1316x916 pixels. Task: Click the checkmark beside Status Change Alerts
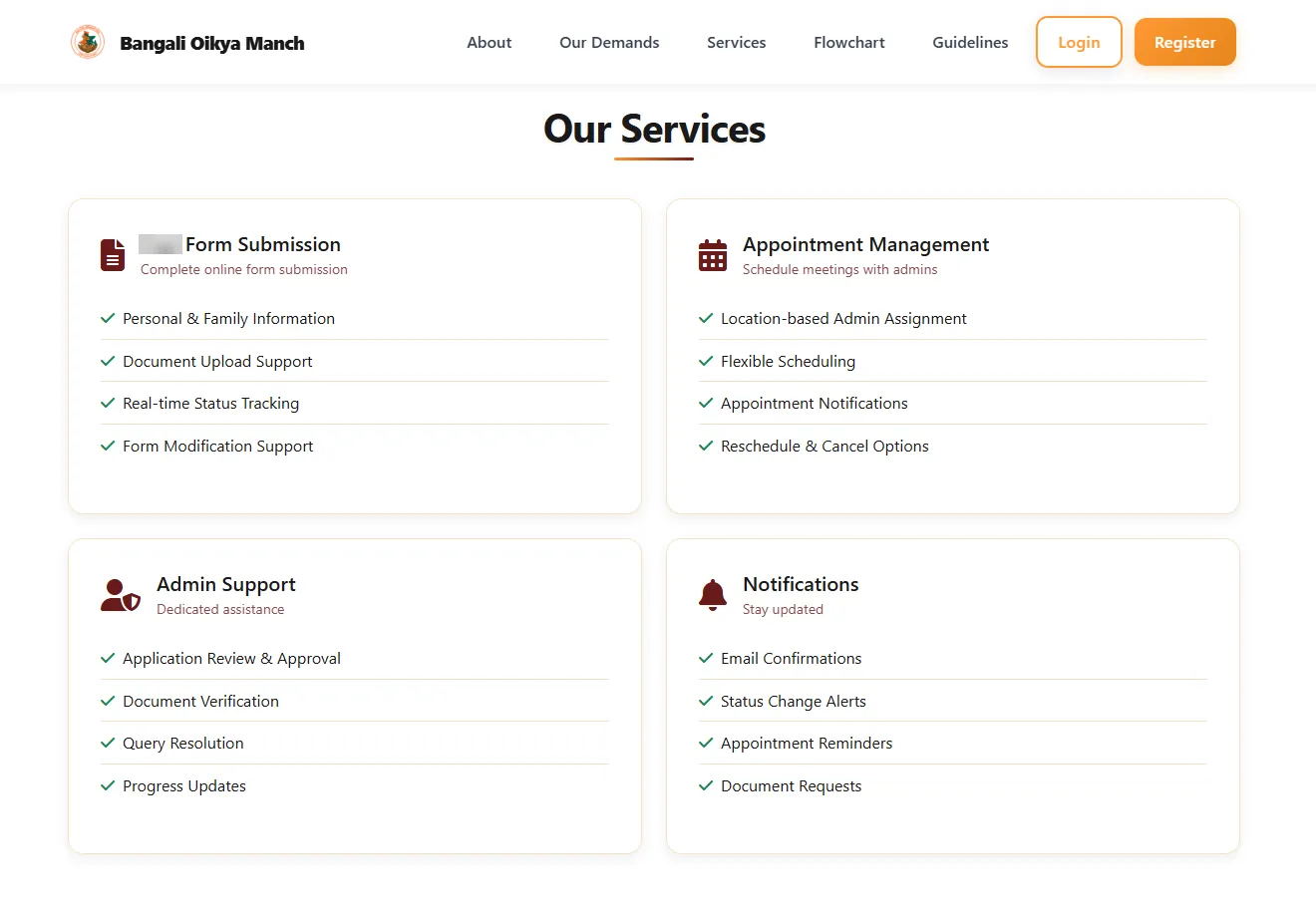706,701
